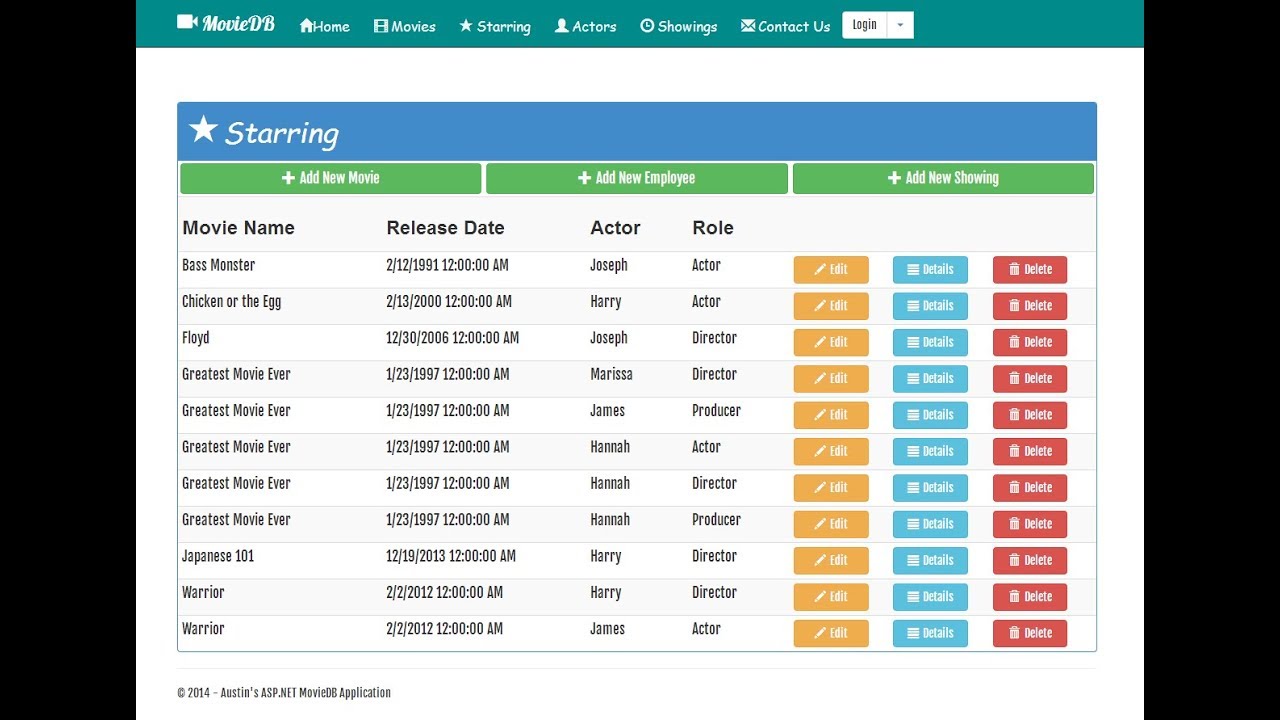Delete the Japanese 101 row

pos(1030,560)
